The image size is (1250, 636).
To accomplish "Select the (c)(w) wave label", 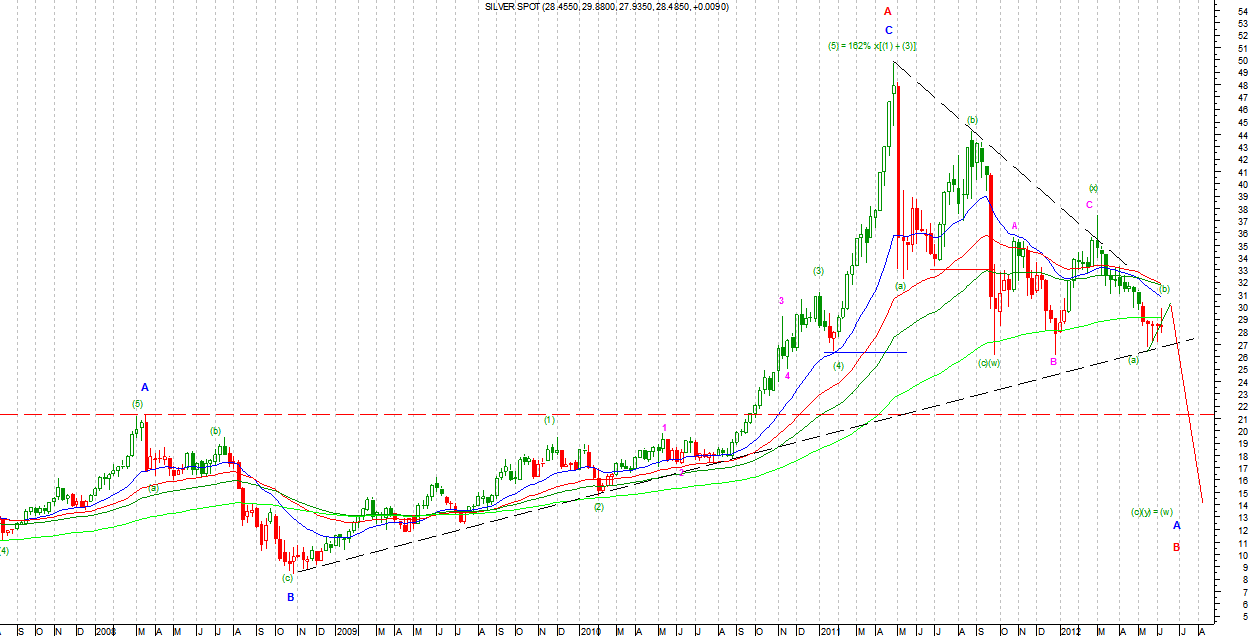I will coord(989,363).
